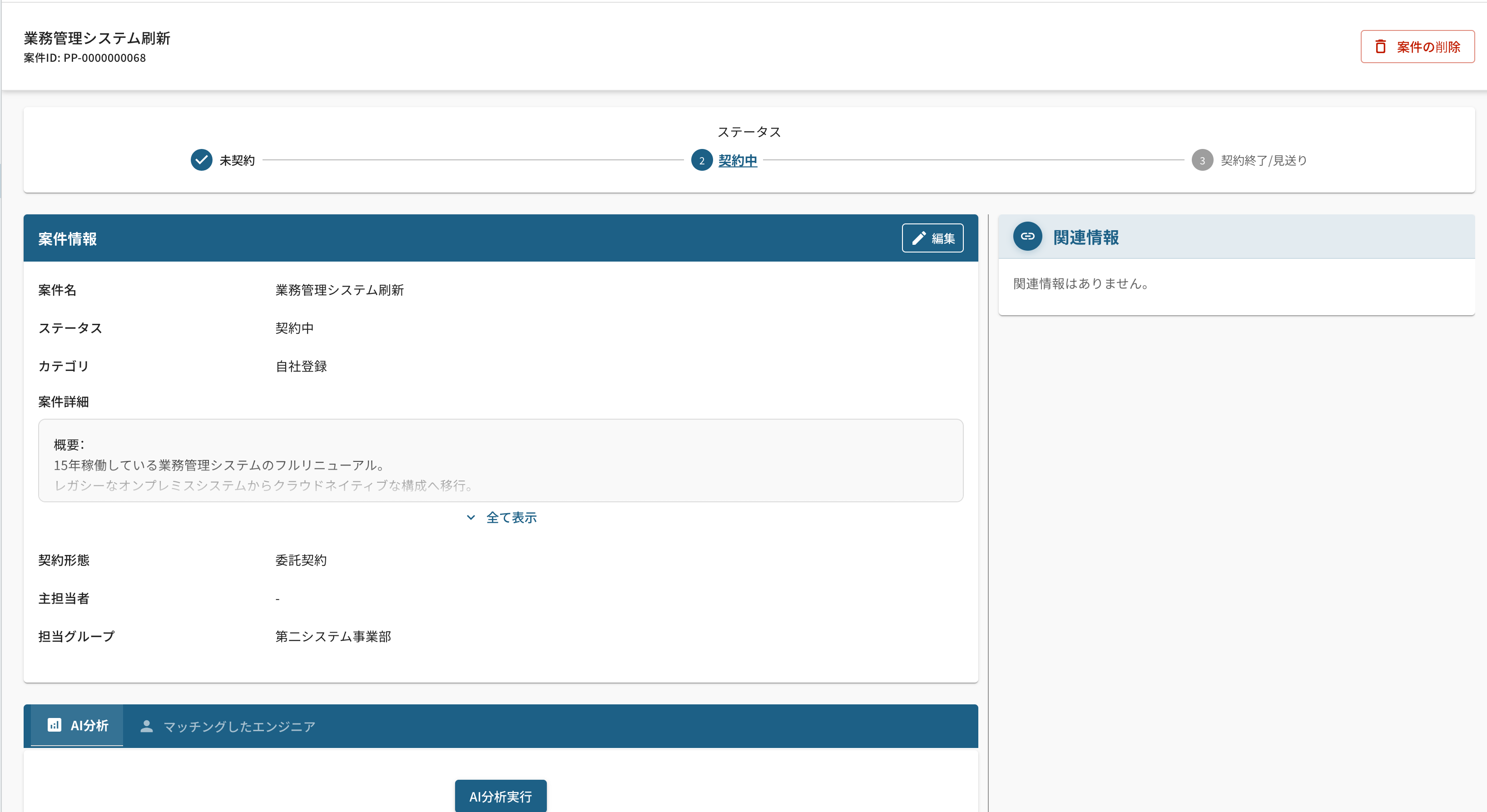The image size is (1487, 812).
Task: Click the chart icon on AI分析 tab
Action: (54, 725)
